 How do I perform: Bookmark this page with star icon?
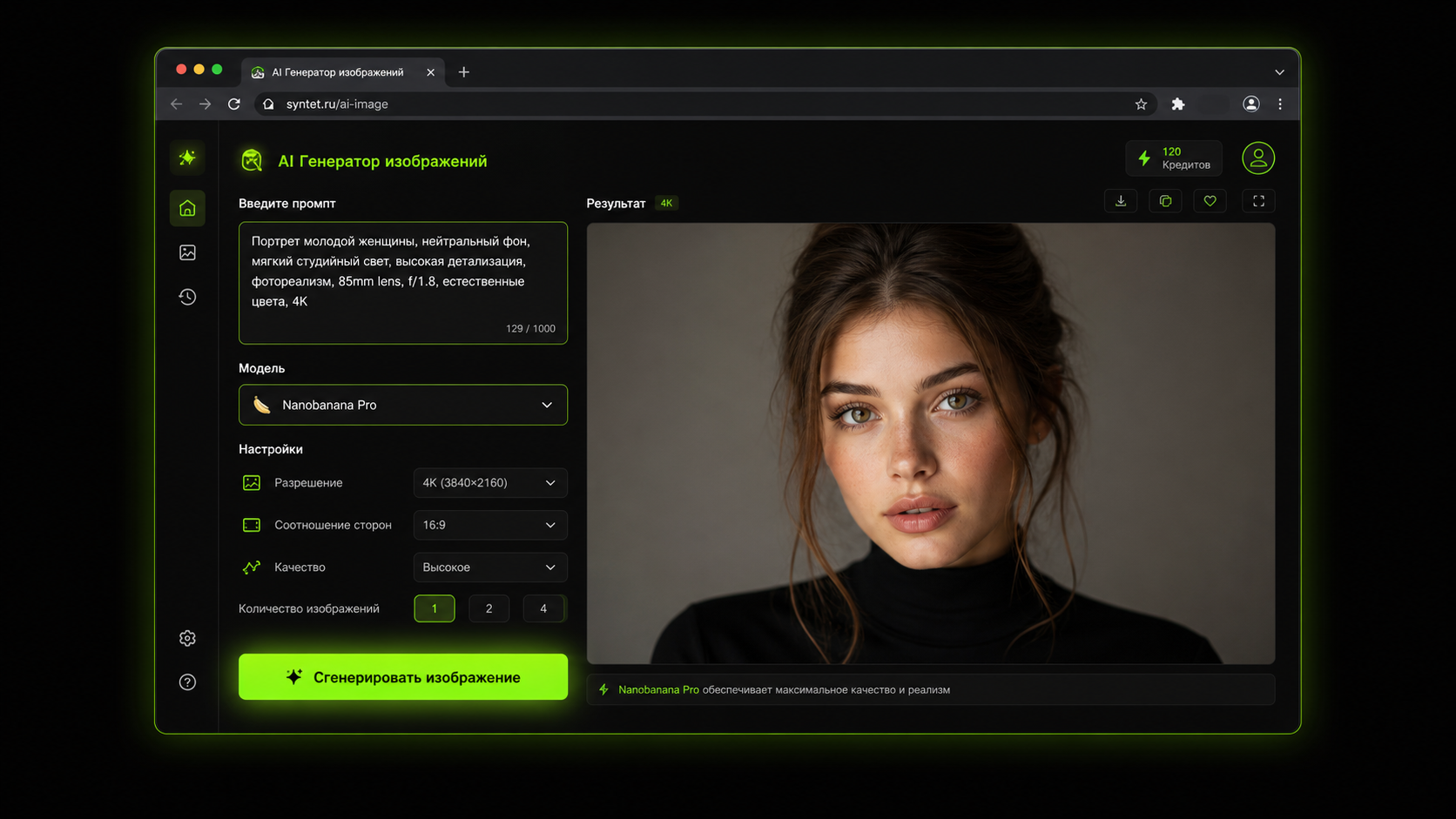(1141, 104)
